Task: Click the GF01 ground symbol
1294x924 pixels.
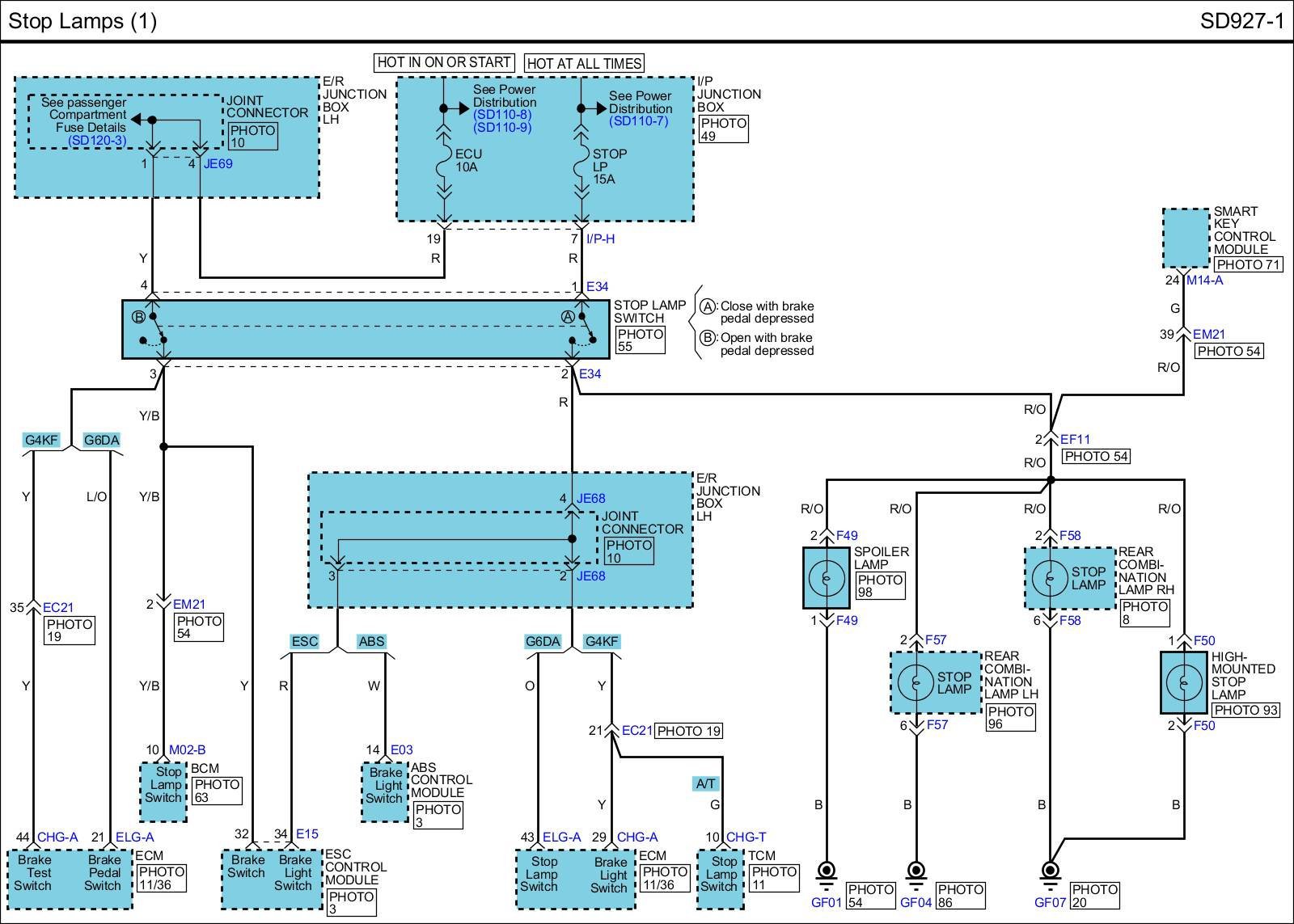Action: 827,872
